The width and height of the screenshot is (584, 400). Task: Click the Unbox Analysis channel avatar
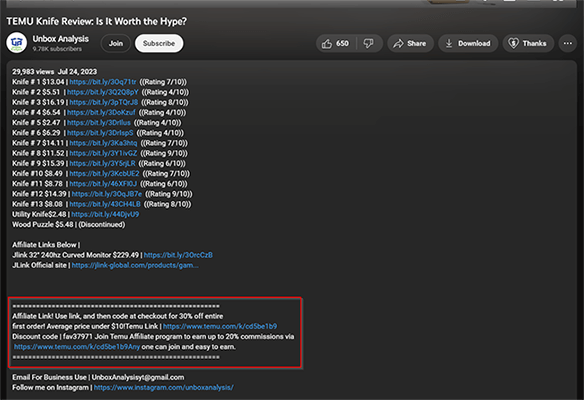(x=16, y=43)
